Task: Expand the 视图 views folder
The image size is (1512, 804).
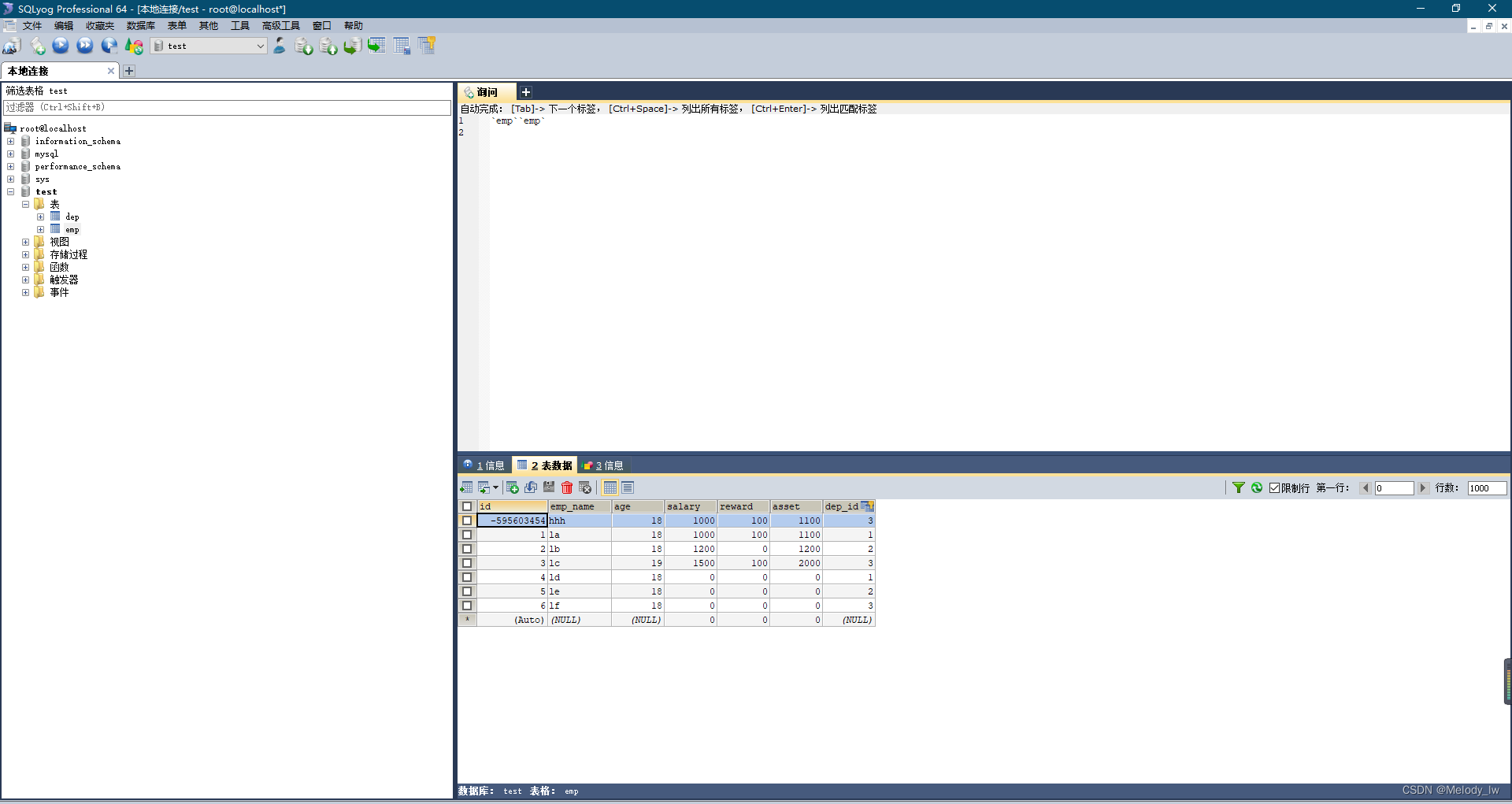Action: coord(25,242)
